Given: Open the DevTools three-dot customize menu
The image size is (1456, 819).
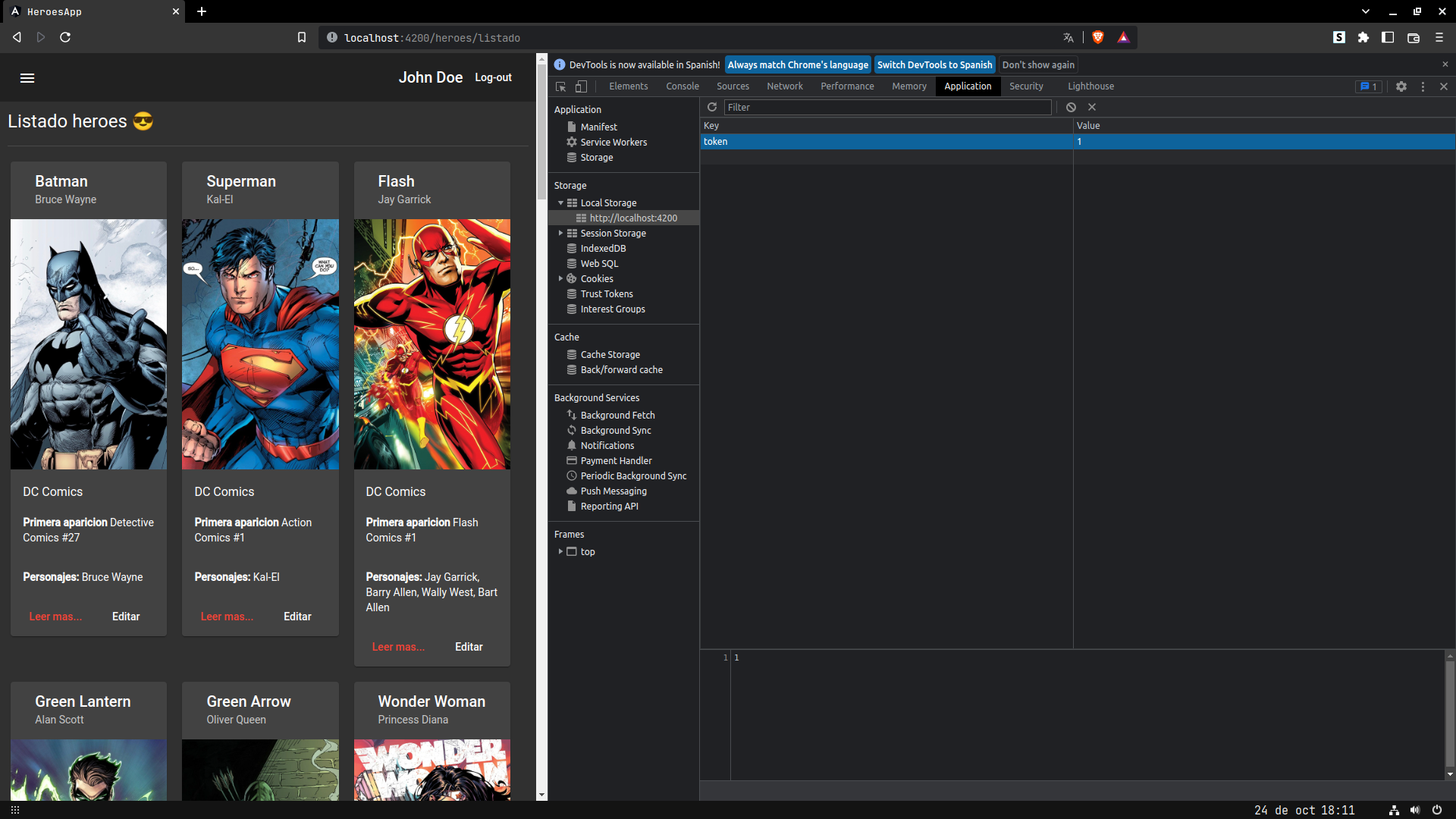Looking at the screenshot, I should (x=1423, y=86).
